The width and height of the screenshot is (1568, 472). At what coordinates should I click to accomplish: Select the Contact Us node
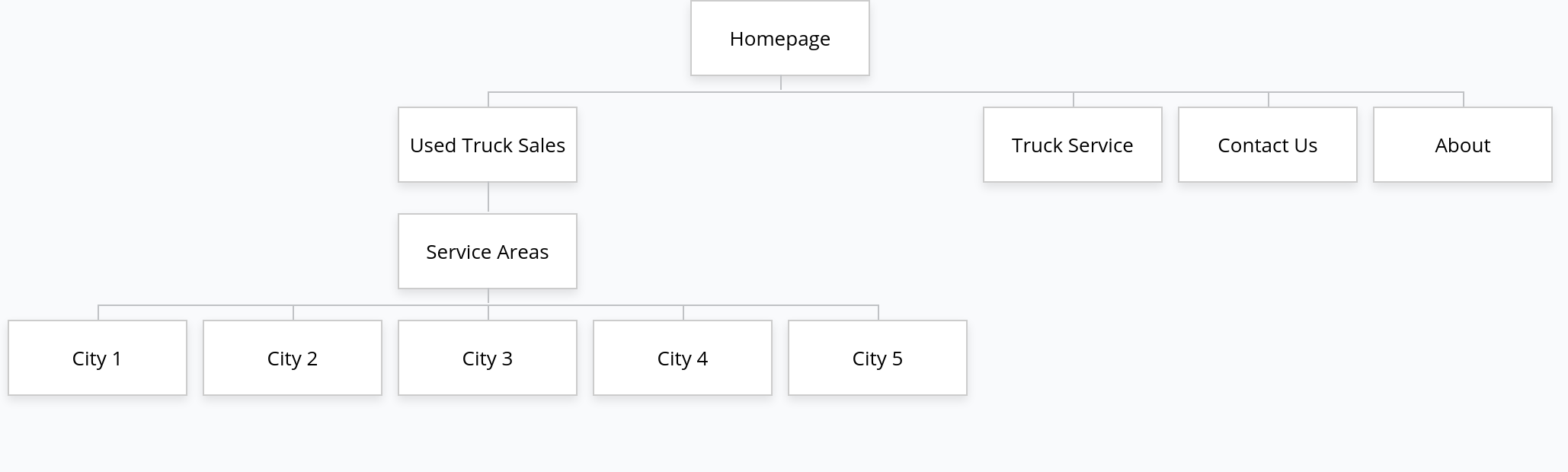click(x=1268, y=145)
